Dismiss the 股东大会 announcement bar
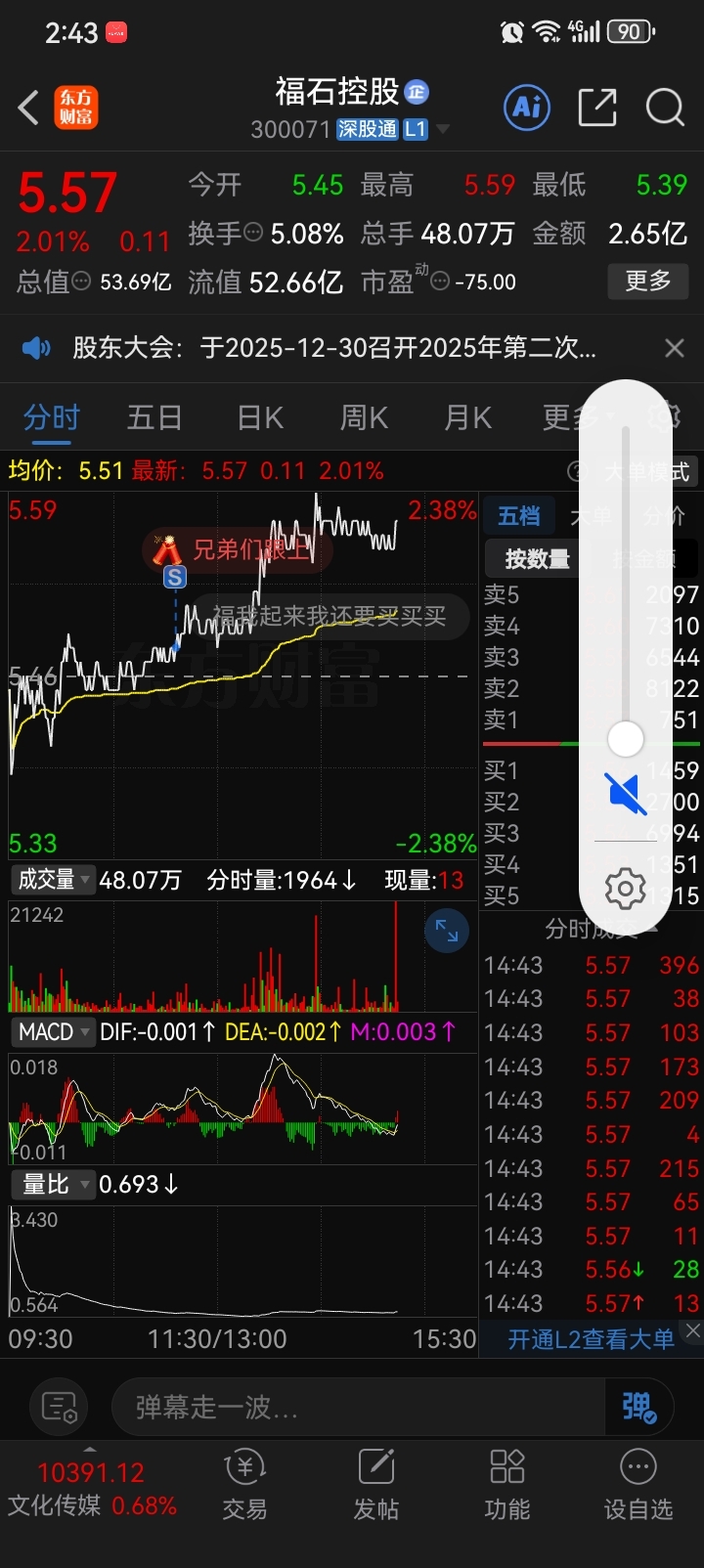 click(x=674, y=347)
